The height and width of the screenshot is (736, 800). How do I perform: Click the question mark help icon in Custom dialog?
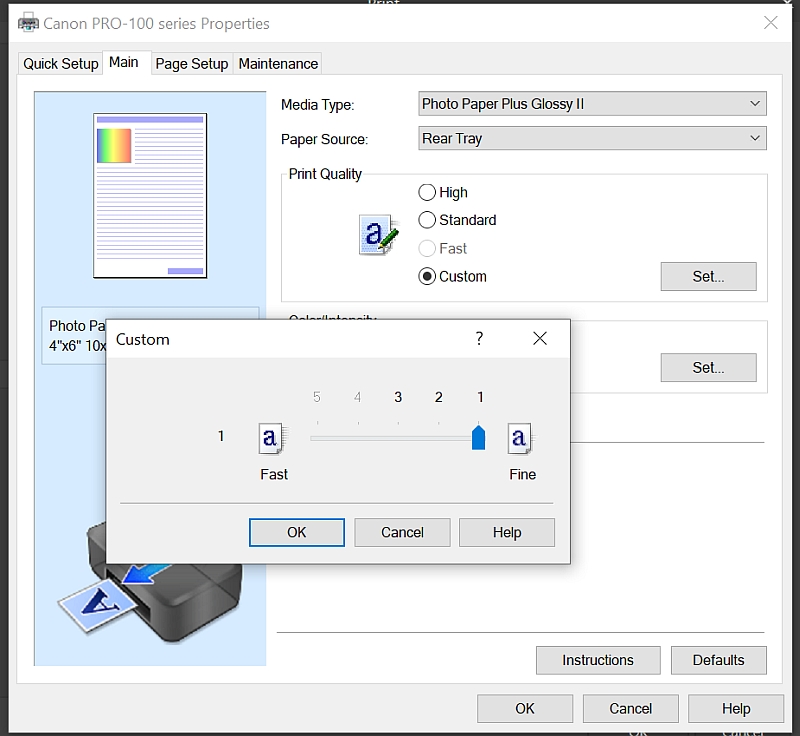point(479,339)
